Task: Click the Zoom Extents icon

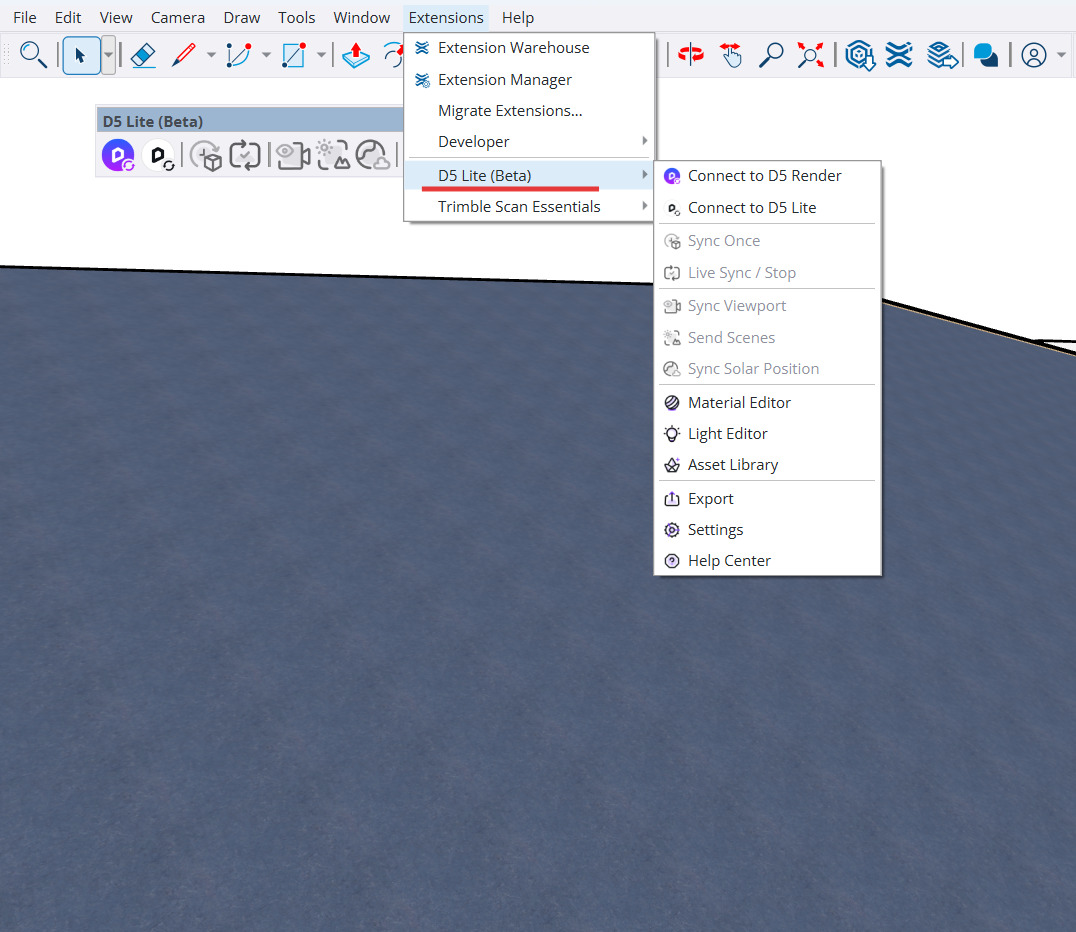Action: [810, 55]
